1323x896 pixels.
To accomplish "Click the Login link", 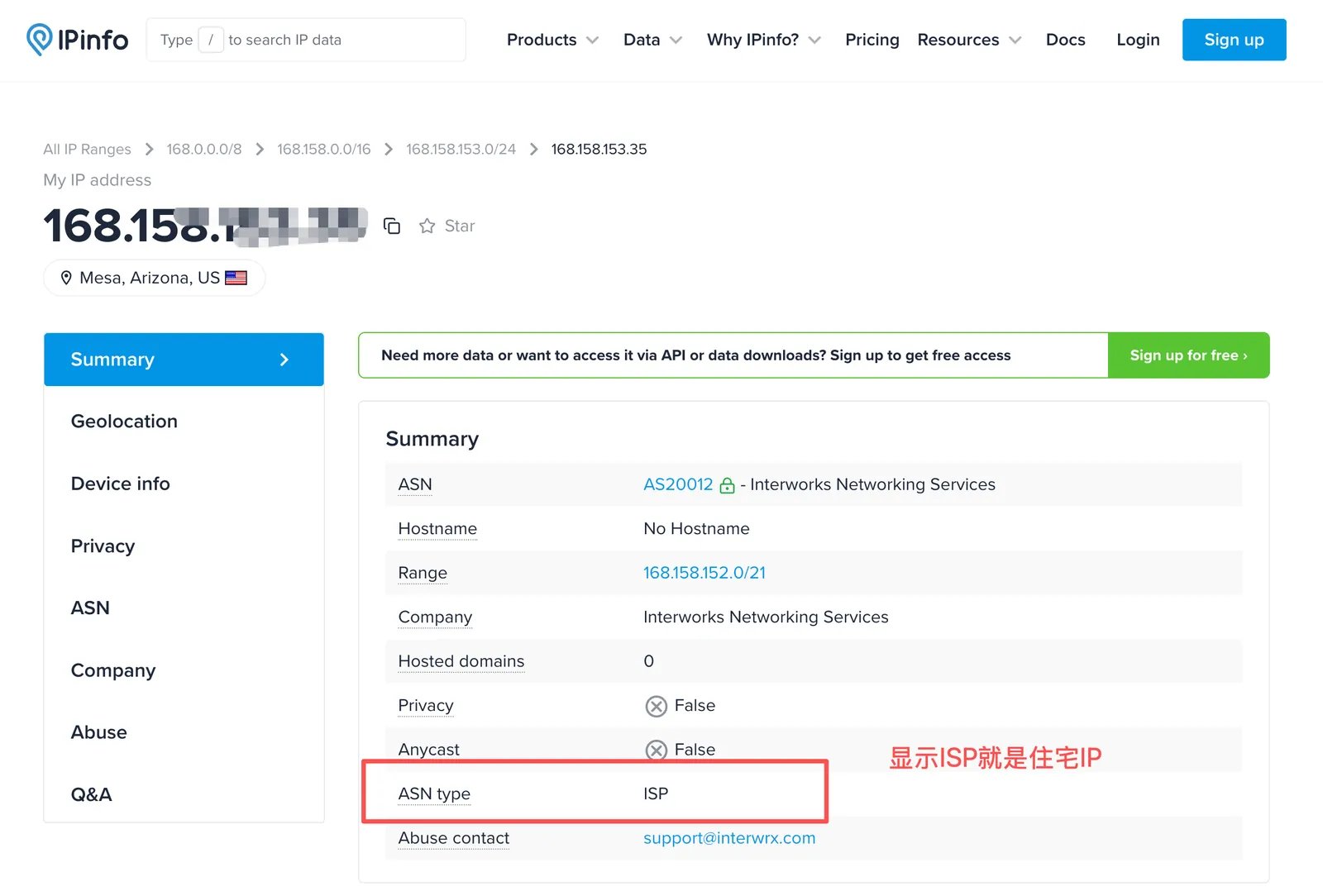I will coord(1138,40).
